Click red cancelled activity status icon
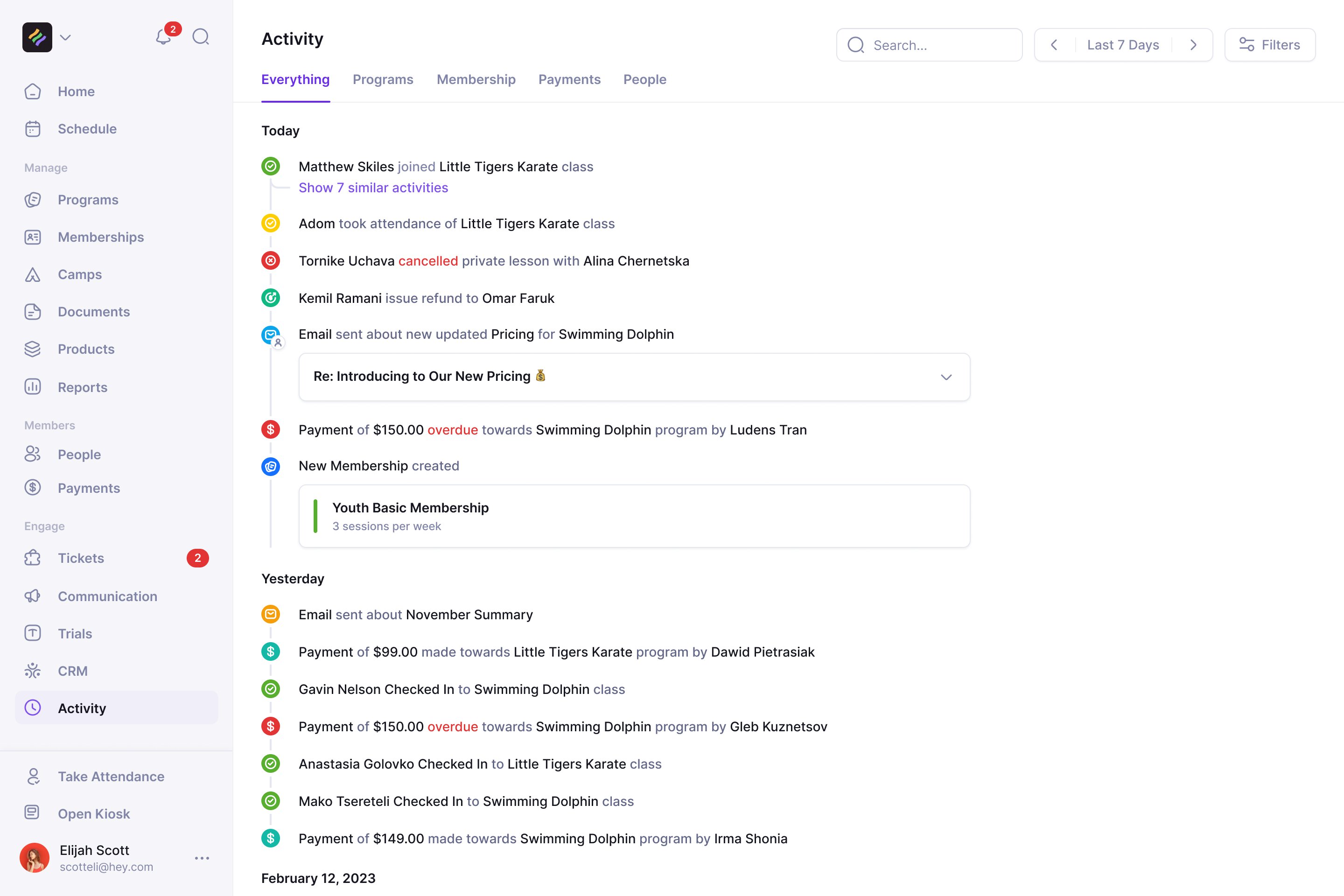 pos(270,261)
